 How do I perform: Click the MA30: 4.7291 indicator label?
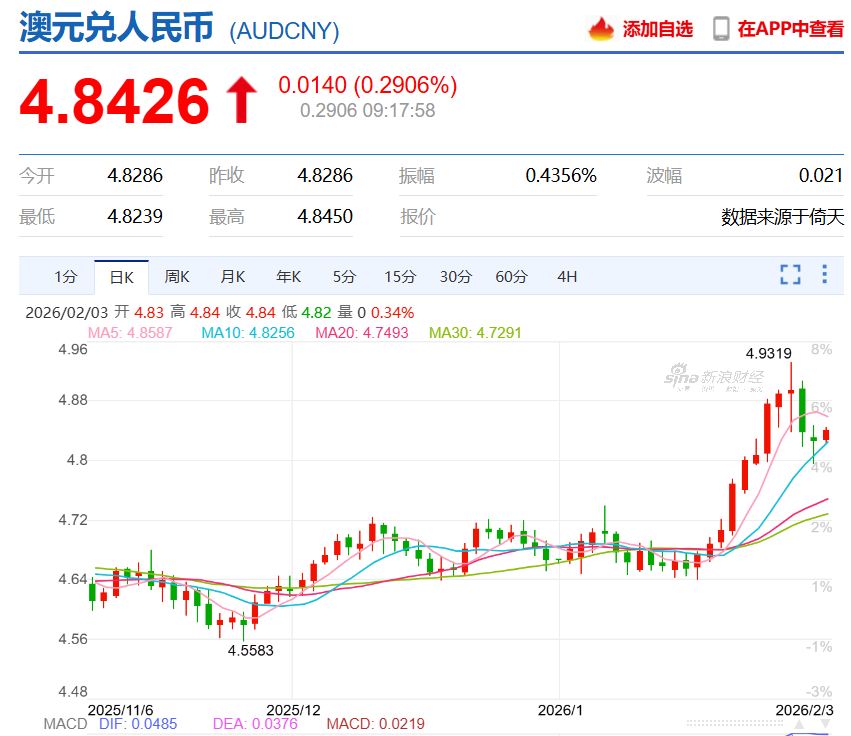[475, 333]
